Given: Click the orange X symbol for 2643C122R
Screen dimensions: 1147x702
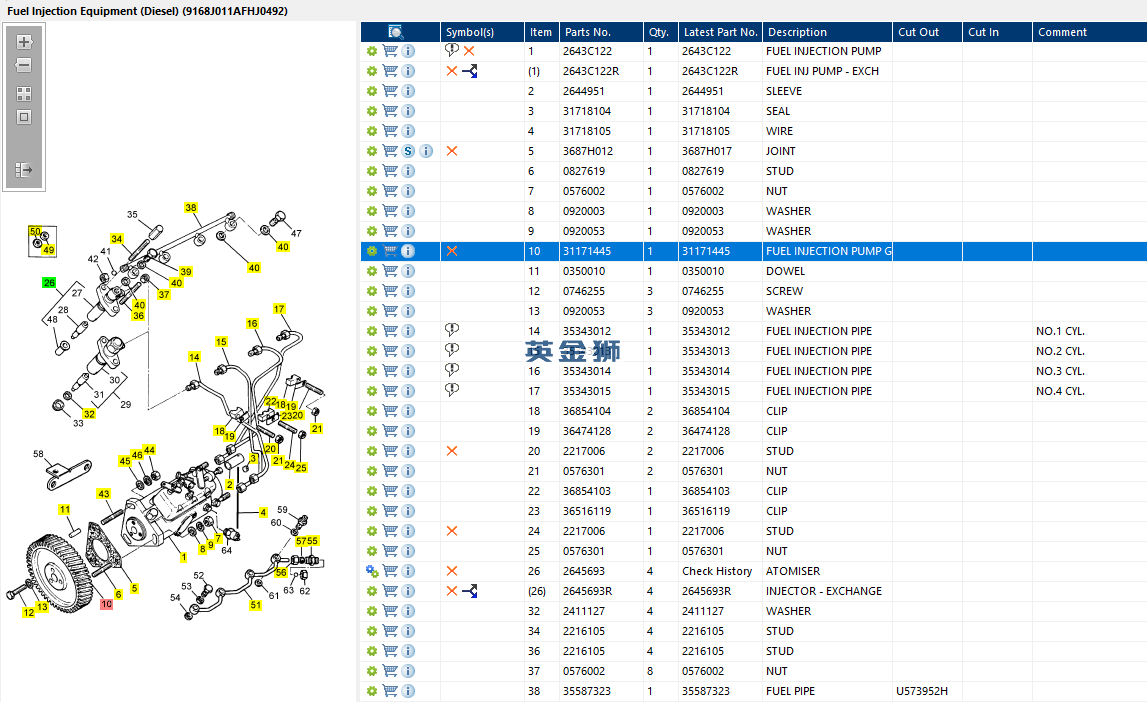Looking at the screenshot, I should pyautogui.click(x=452, y=71).
